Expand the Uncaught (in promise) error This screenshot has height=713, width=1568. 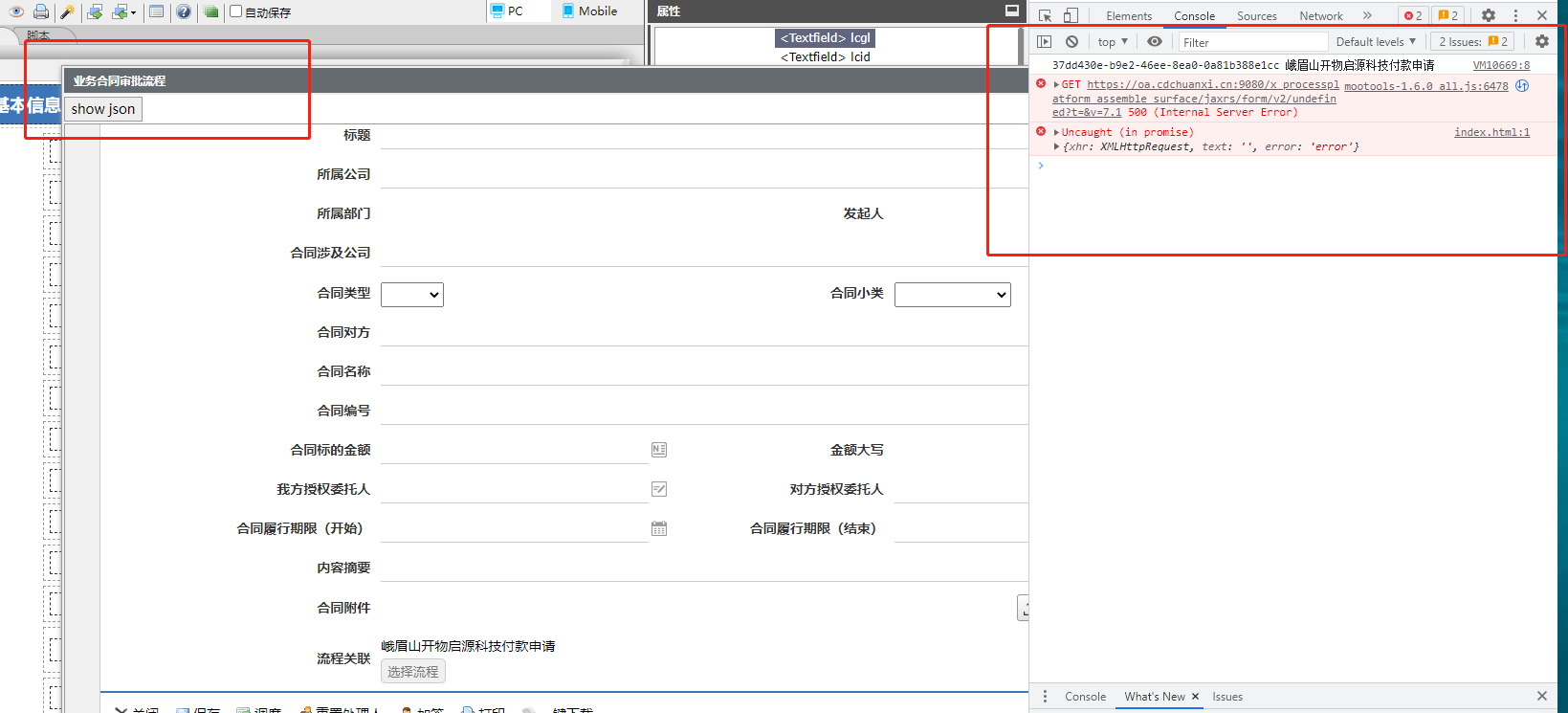[1056, 133]
